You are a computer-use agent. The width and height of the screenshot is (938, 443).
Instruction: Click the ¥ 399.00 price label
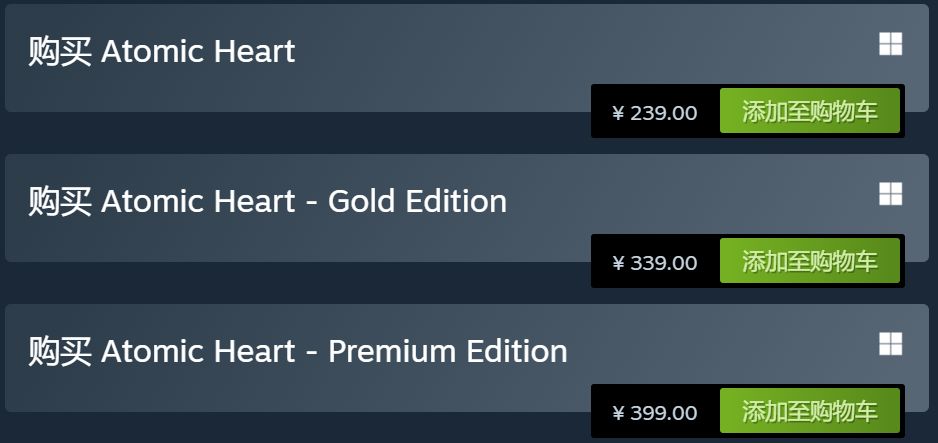coord(655,413)
